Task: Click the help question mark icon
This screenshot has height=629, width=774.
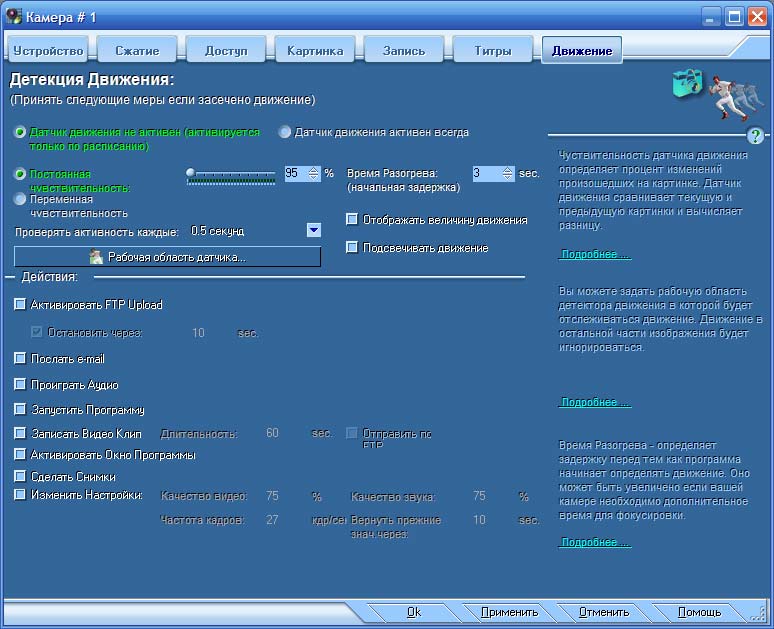Action: tap(755, 135)
